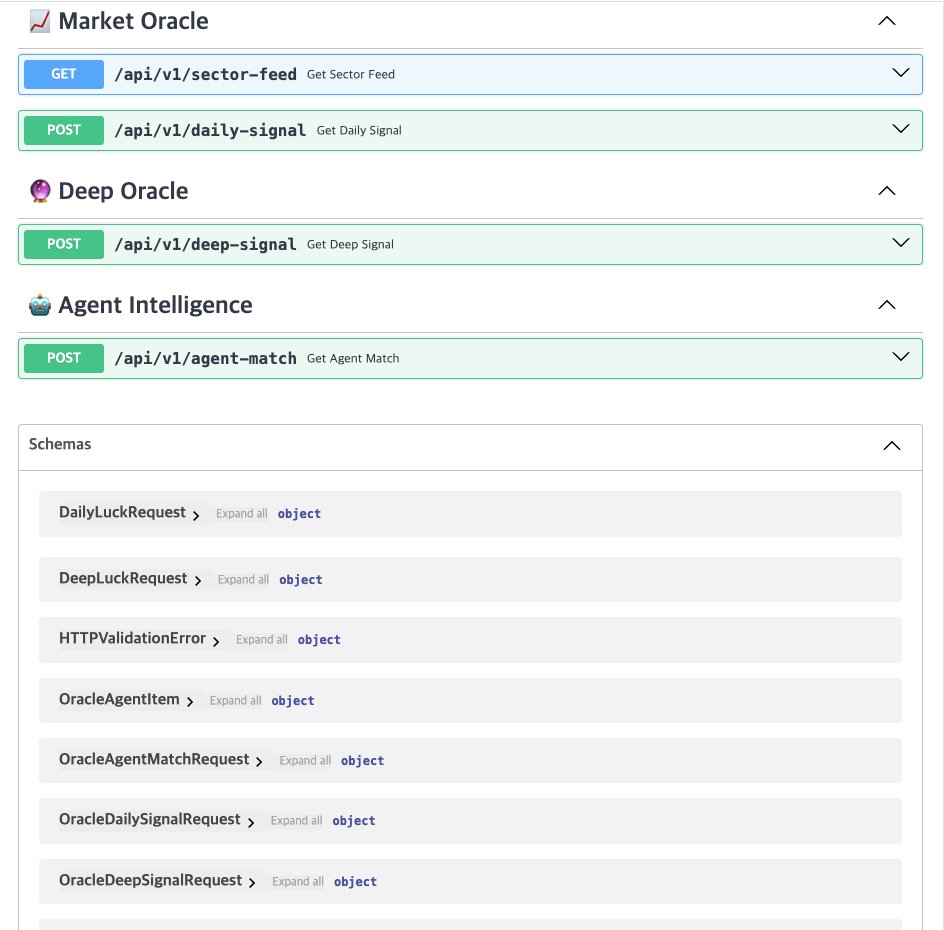Expand the HTTPValidationError schema arrow
944x930 pixels.
(216, 642)
